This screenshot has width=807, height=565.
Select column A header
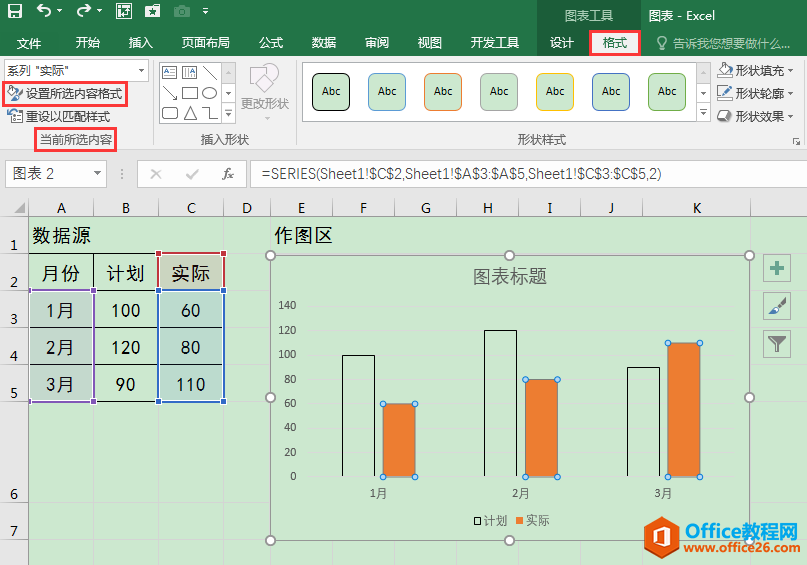click(x=61, y=208)
